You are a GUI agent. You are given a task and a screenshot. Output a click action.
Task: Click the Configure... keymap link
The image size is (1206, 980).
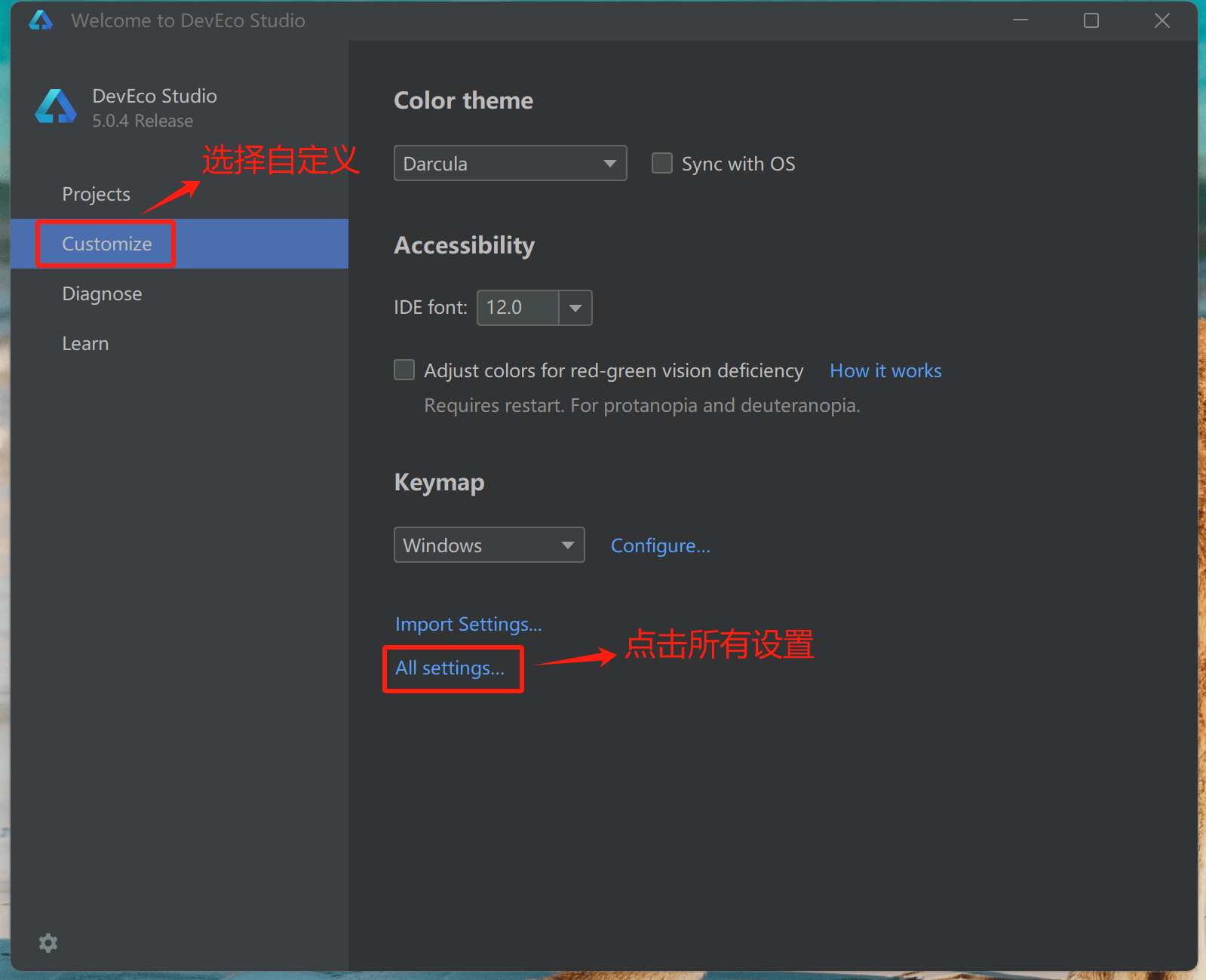click(x=661, y=545)
